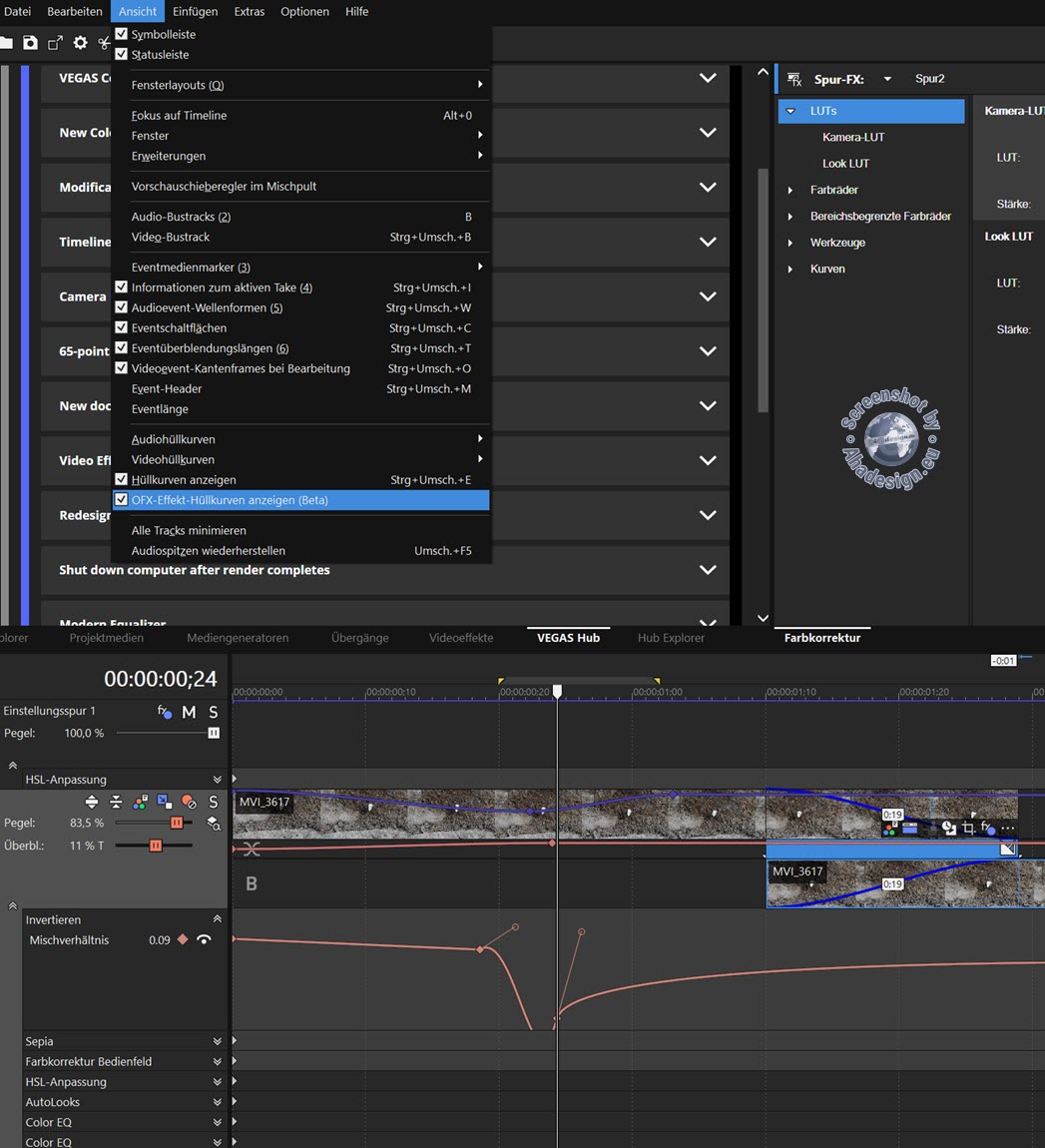Screen dimensions: 1045x1148
Task: Open the Bearbeiten menu
Action: point(75,12)
